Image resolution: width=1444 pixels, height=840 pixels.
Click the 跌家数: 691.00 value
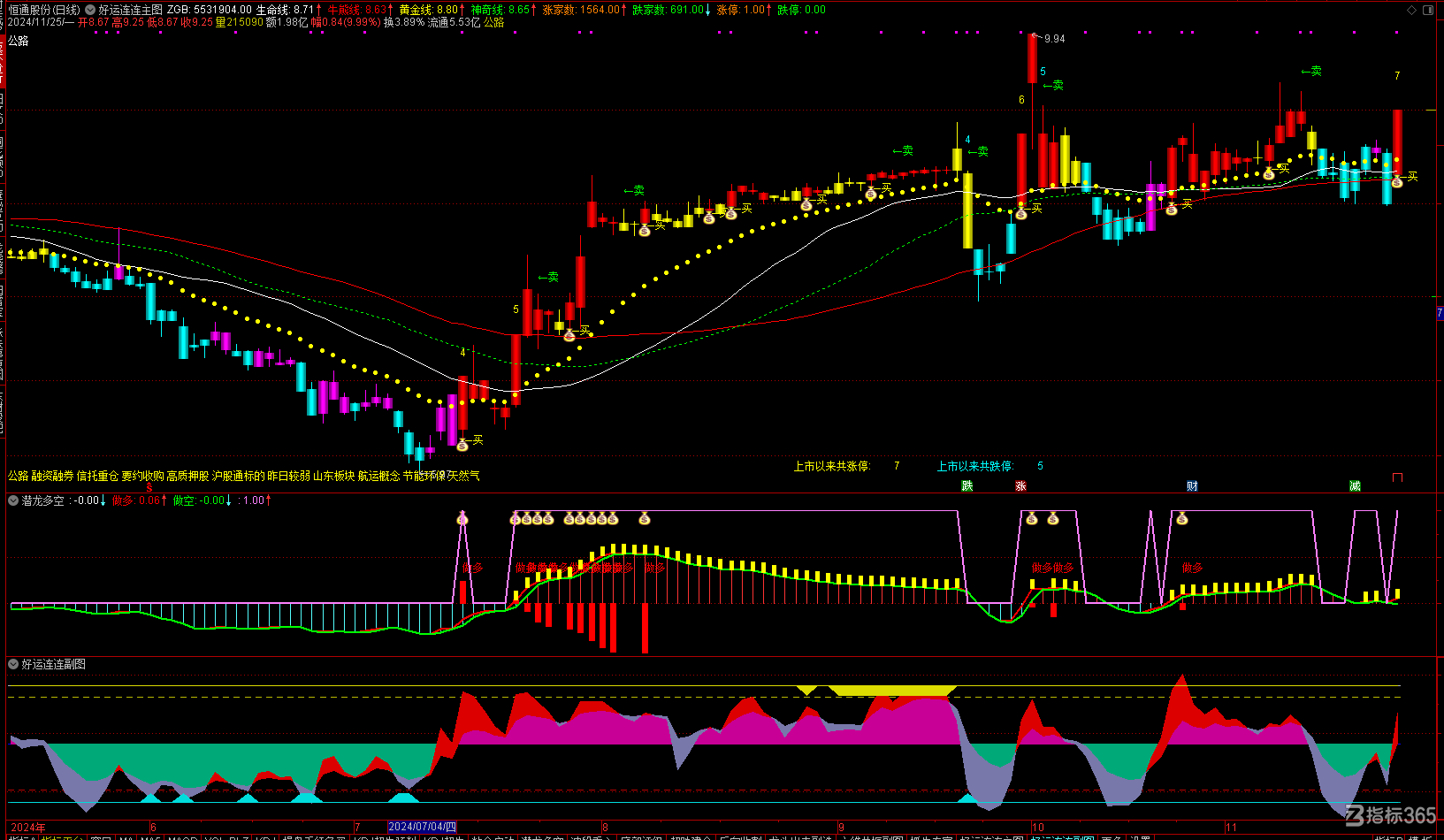coord(669,10)
